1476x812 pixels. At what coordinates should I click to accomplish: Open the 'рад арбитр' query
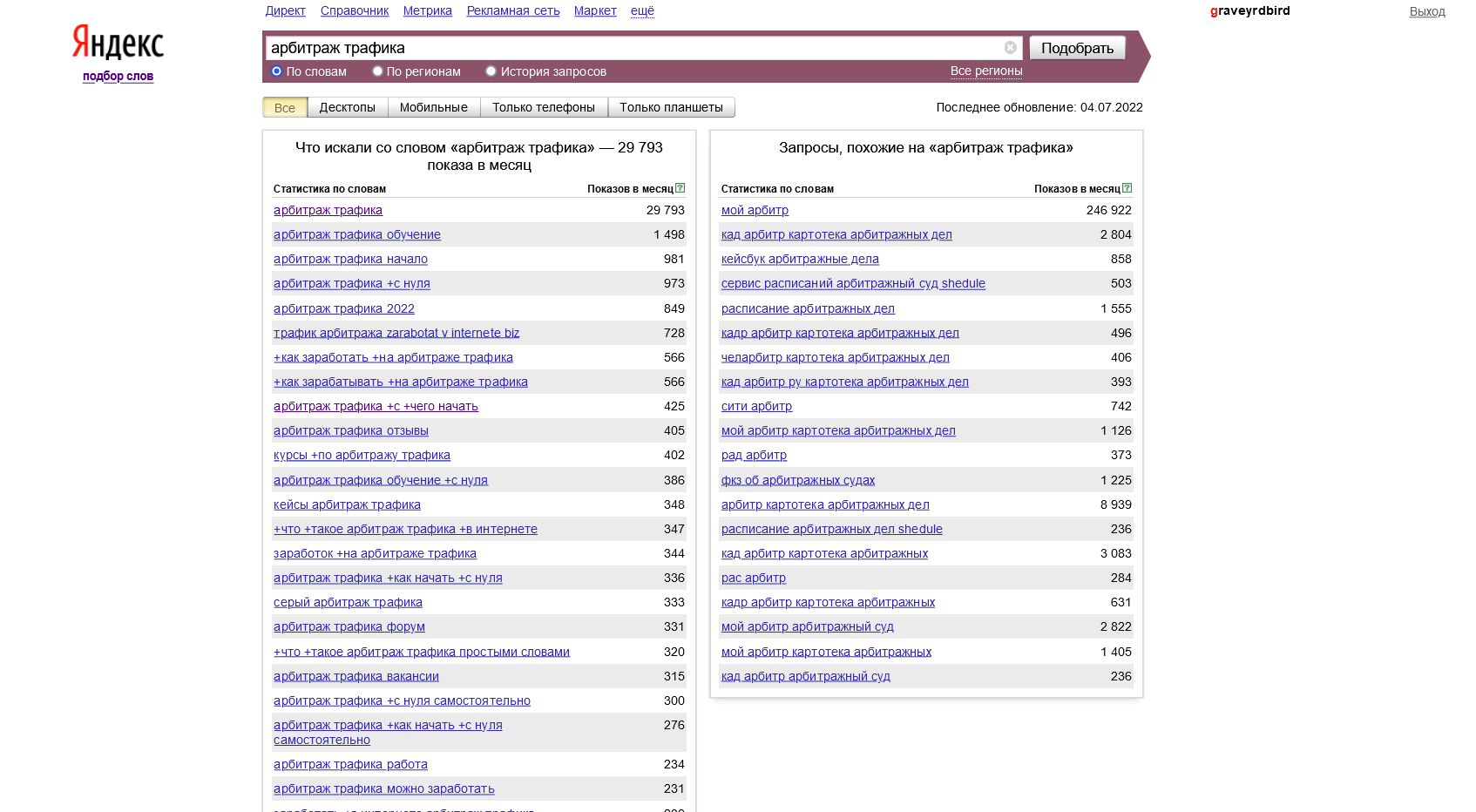click(x=754, y=455)
